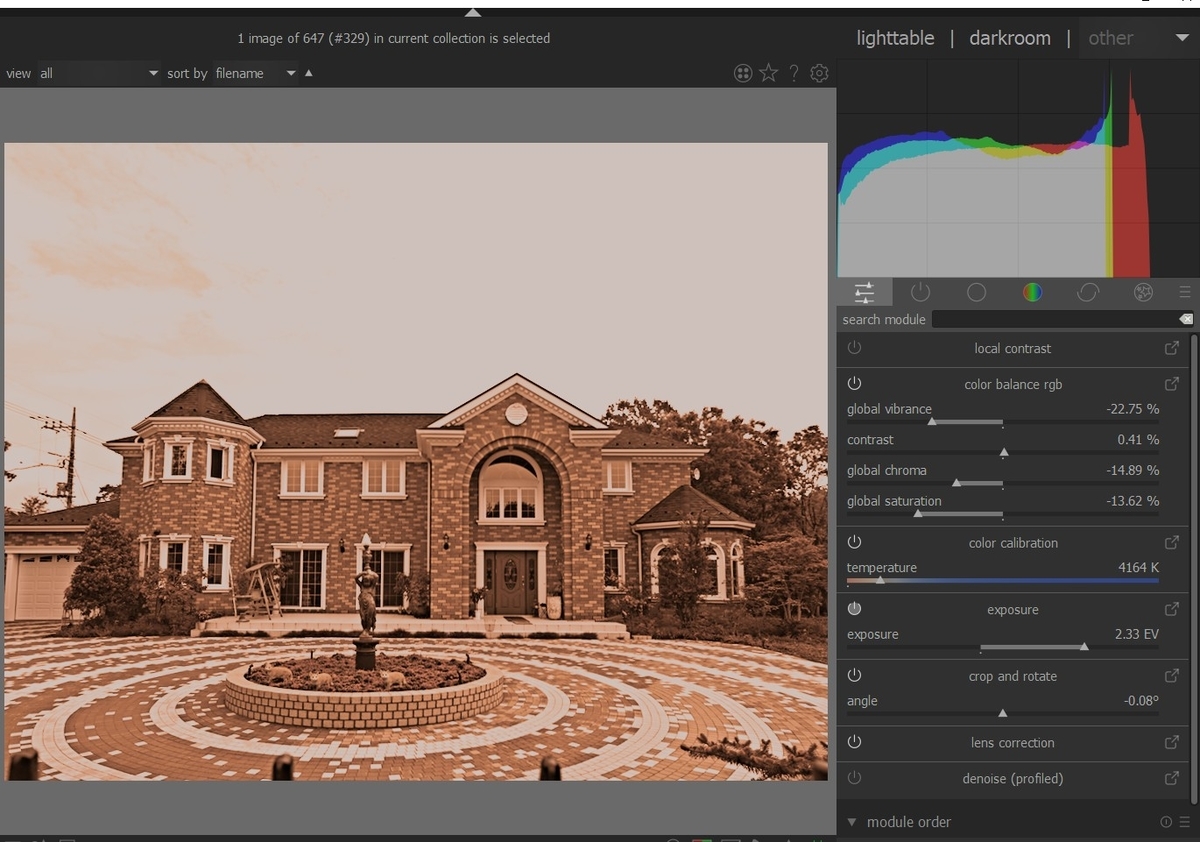The image size is (1200, 842).
Task: Enable the context help question mark
Action: (x=794, y=73)
